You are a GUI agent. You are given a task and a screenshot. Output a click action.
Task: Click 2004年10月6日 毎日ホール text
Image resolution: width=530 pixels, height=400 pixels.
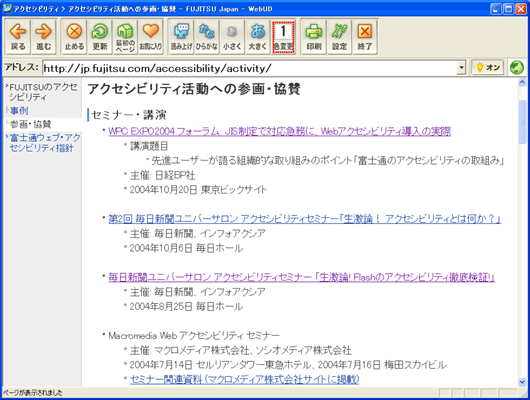[x=186, y=248]
